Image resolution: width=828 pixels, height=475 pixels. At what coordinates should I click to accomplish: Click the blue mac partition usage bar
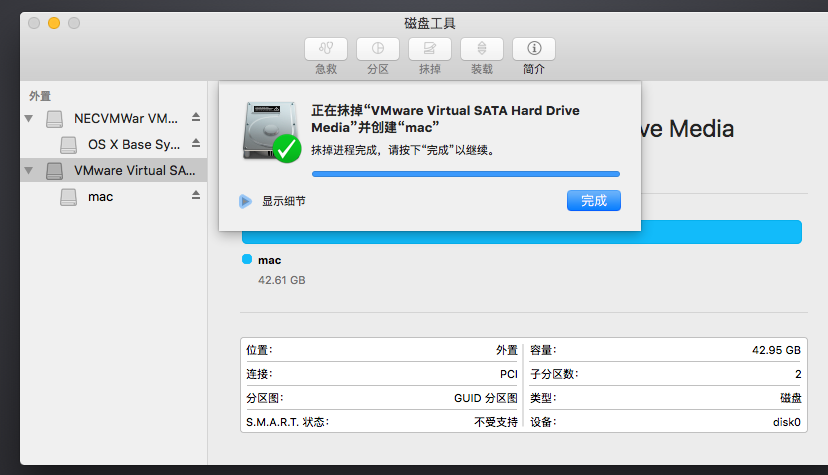point(521,233)
